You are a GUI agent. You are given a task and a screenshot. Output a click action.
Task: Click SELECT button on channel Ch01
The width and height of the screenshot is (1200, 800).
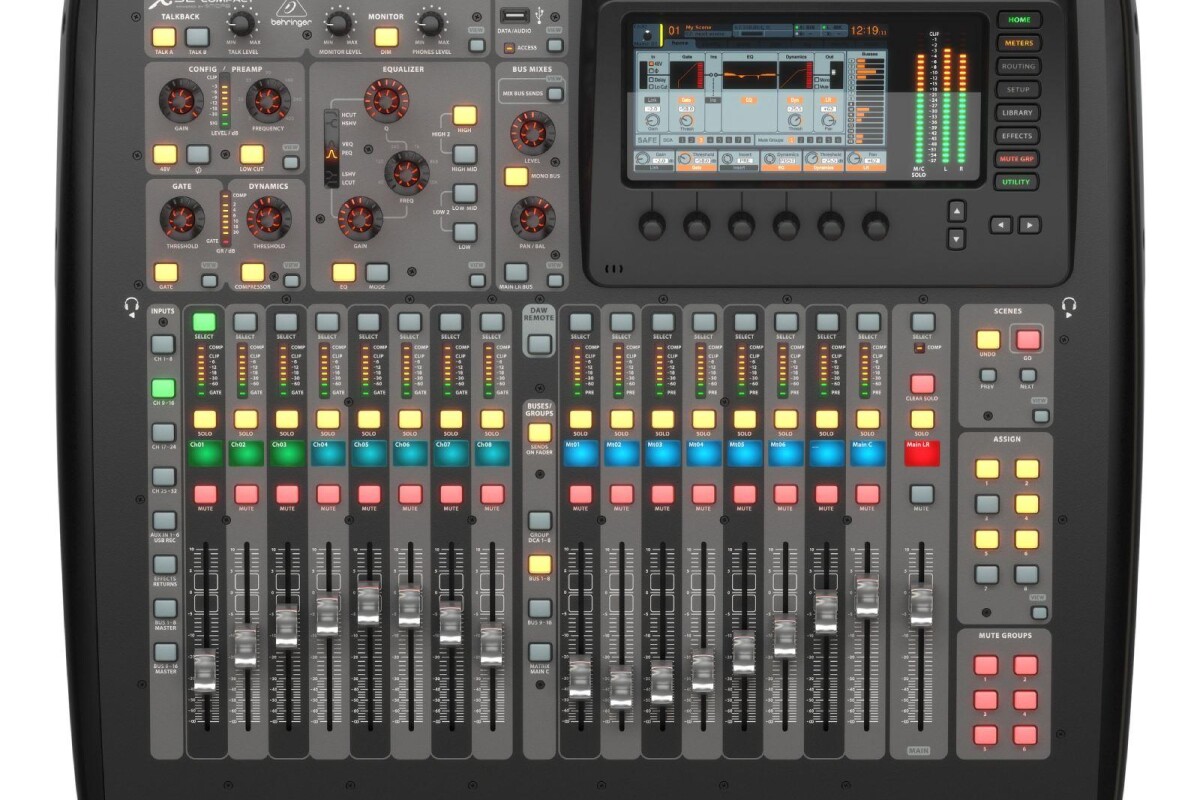tap(204, 322)
